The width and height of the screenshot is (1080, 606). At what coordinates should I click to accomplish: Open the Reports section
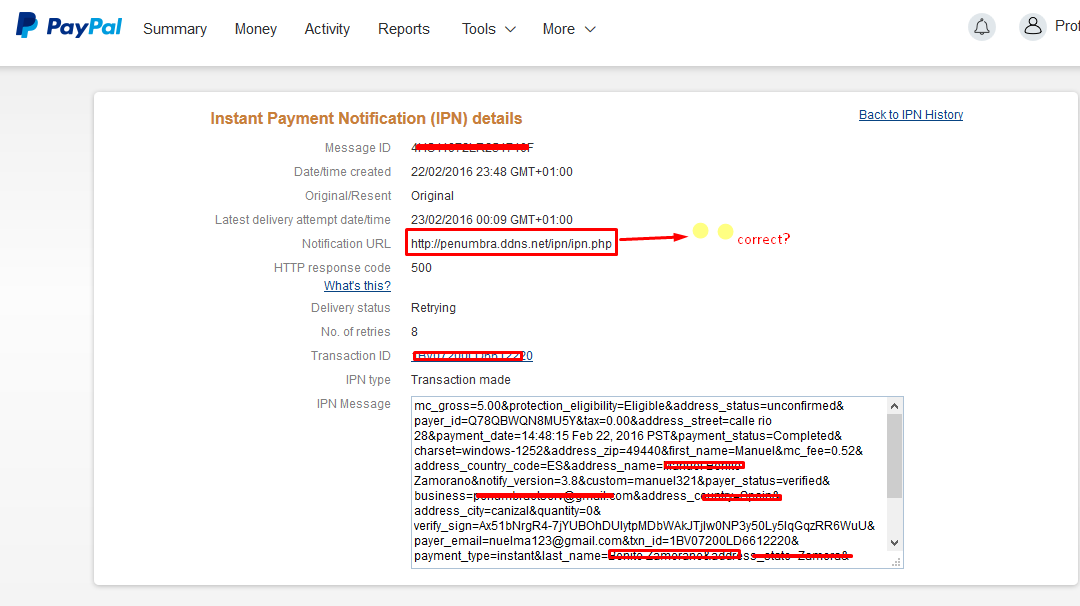click(404, 29)
